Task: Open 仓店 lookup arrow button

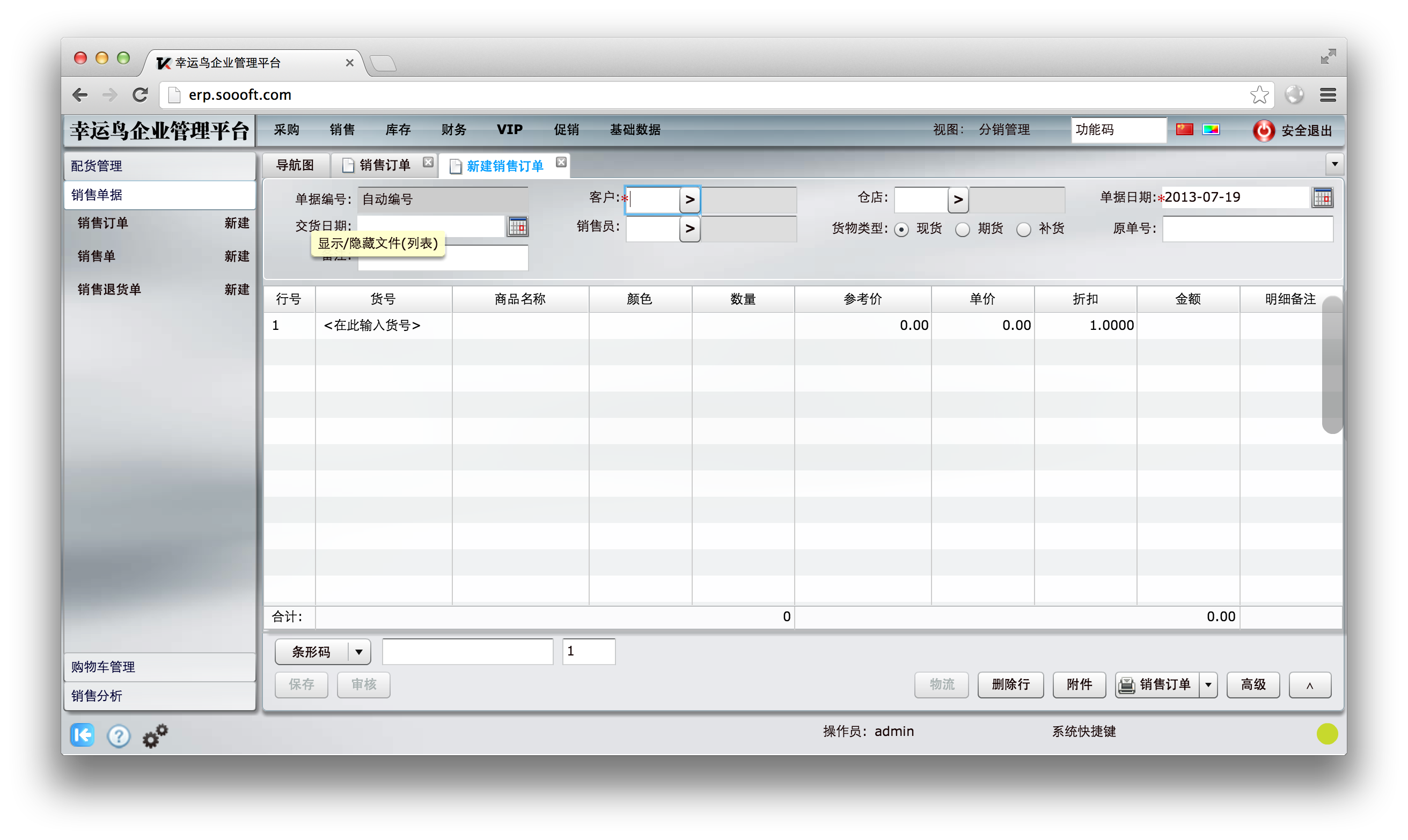Action: coord(958,200)
